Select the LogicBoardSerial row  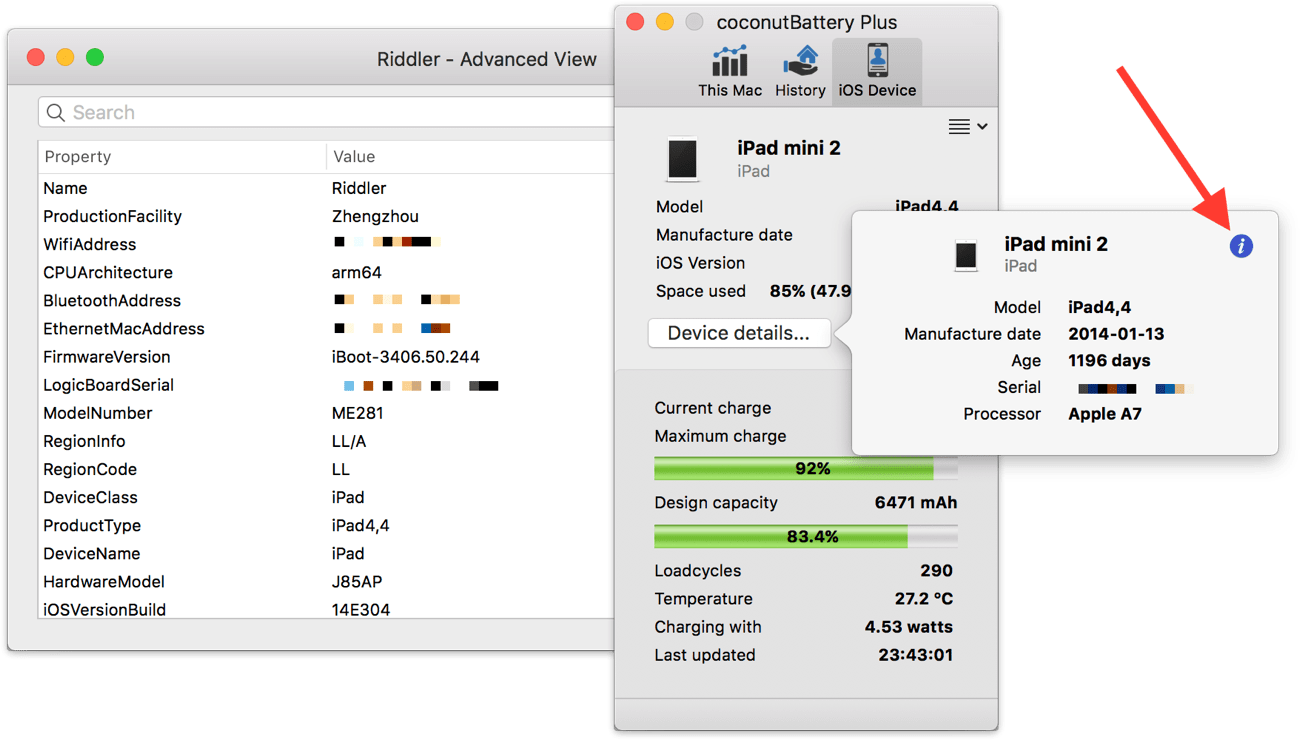coord(327,385)
